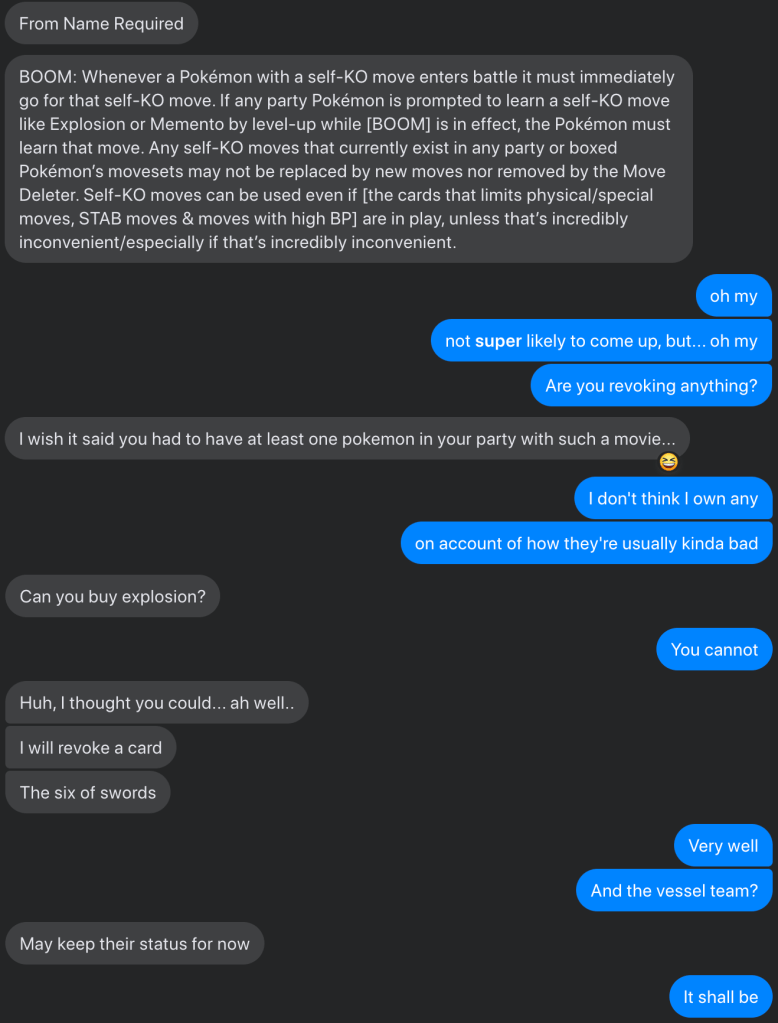778x1023 pixels.
Task: Select the long BOOM rule message
Action: (x=348, y=160)
